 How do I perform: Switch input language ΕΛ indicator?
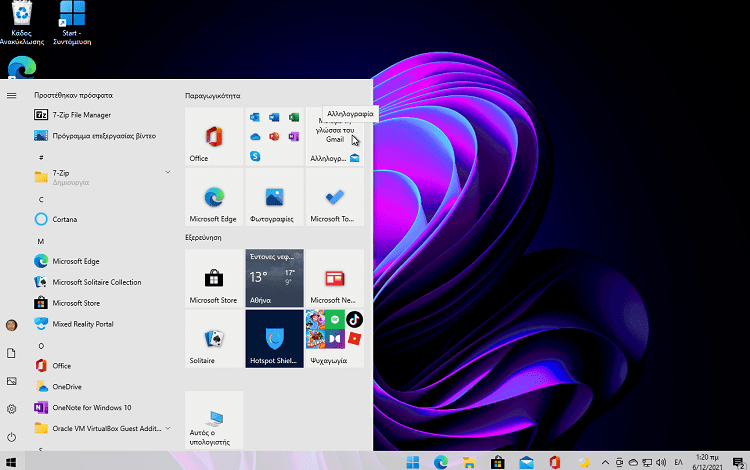coord(678,462)
